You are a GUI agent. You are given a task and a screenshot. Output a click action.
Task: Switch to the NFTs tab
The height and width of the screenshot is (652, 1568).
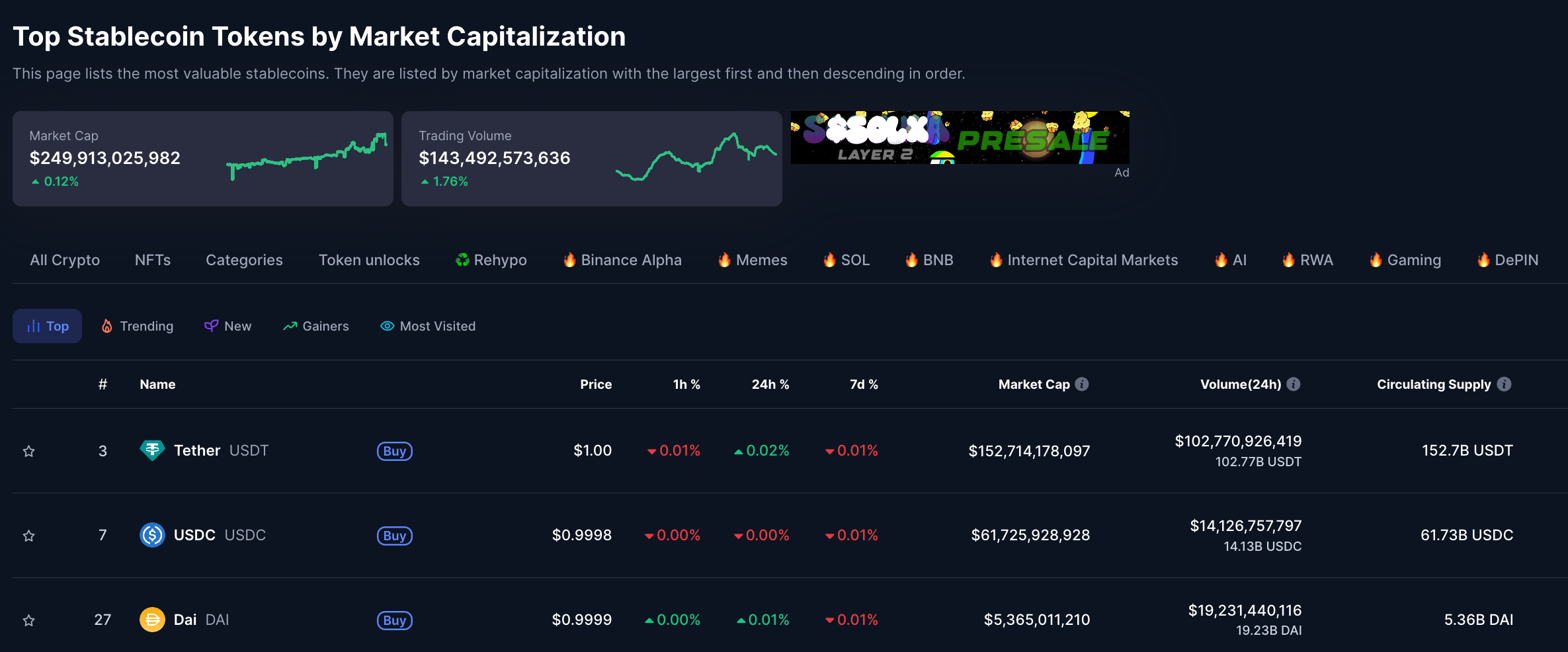coord(153,260)
